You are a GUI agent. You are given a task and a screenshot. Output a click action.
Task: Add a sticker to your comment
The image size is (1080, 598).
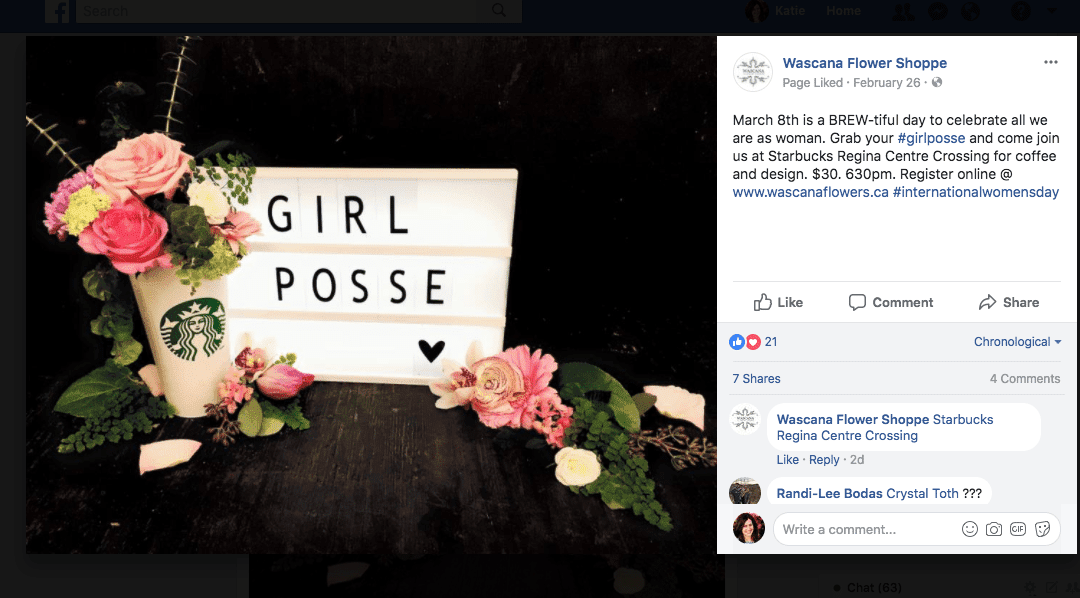pos(1041,528)
